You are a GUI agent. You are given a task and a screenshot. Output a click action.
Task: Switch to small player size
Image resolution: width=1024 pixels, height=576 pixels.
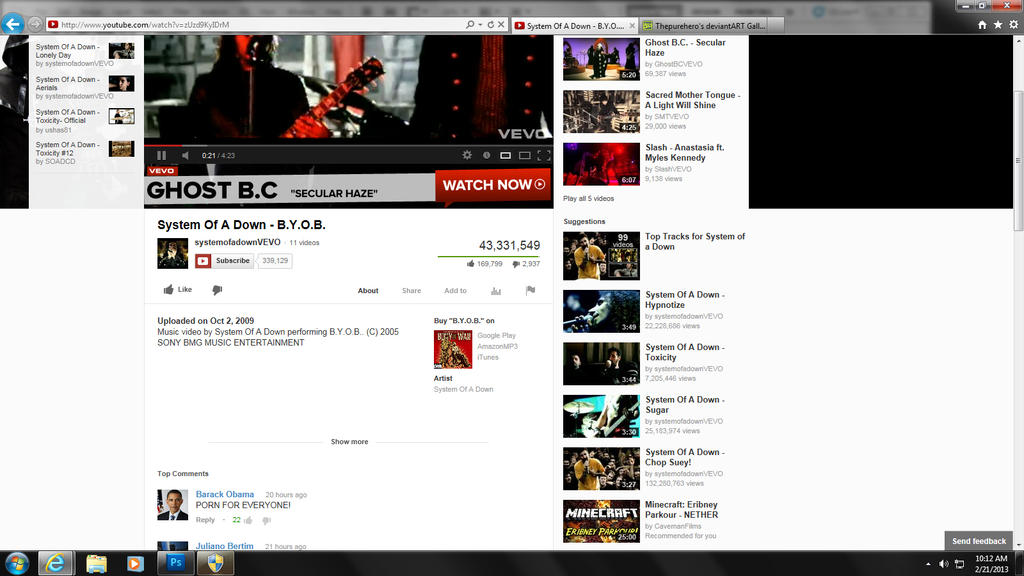tap(505, 155)
